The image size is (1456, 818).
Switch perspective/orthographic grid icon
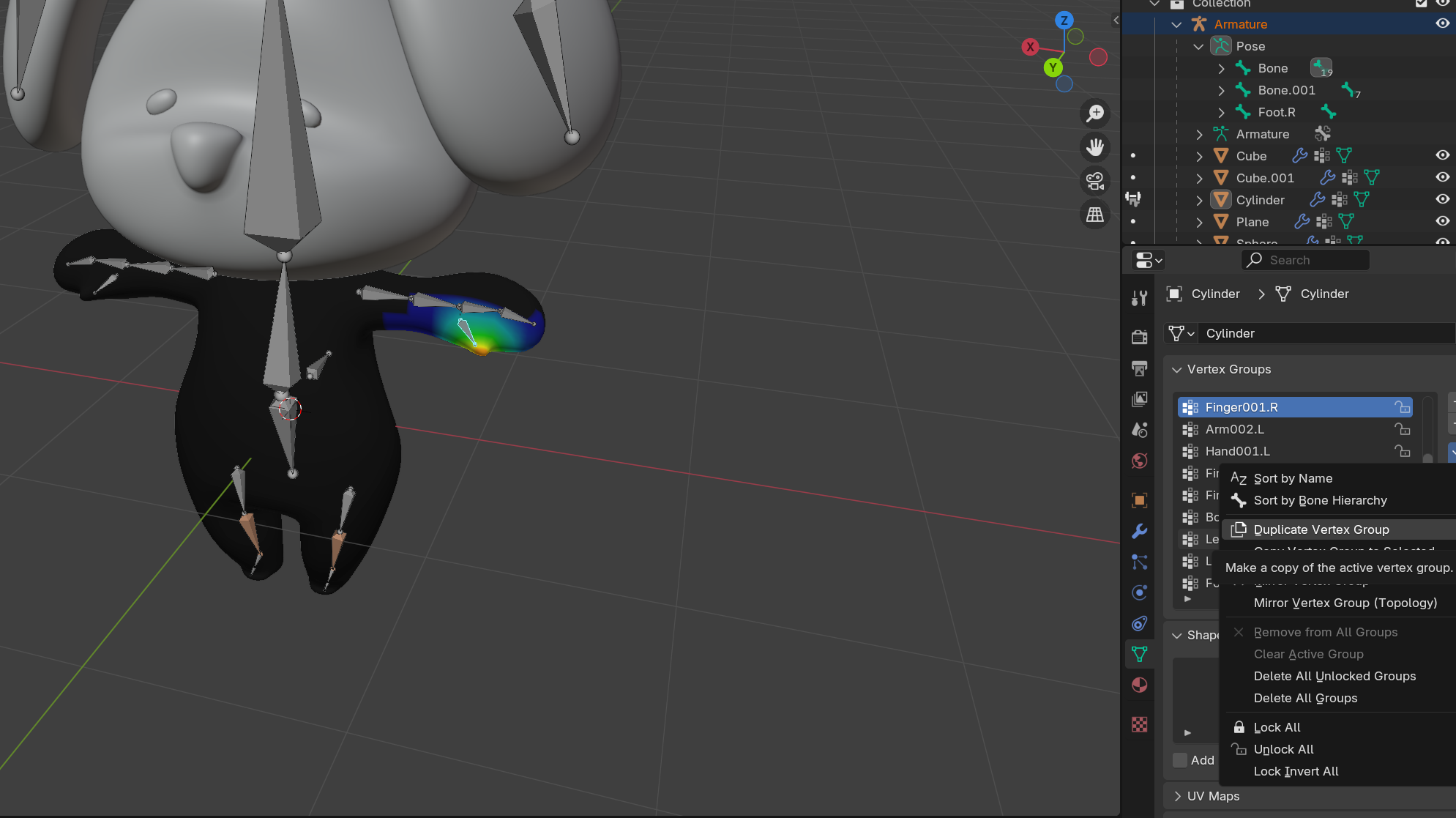[x=1095, y=215]
